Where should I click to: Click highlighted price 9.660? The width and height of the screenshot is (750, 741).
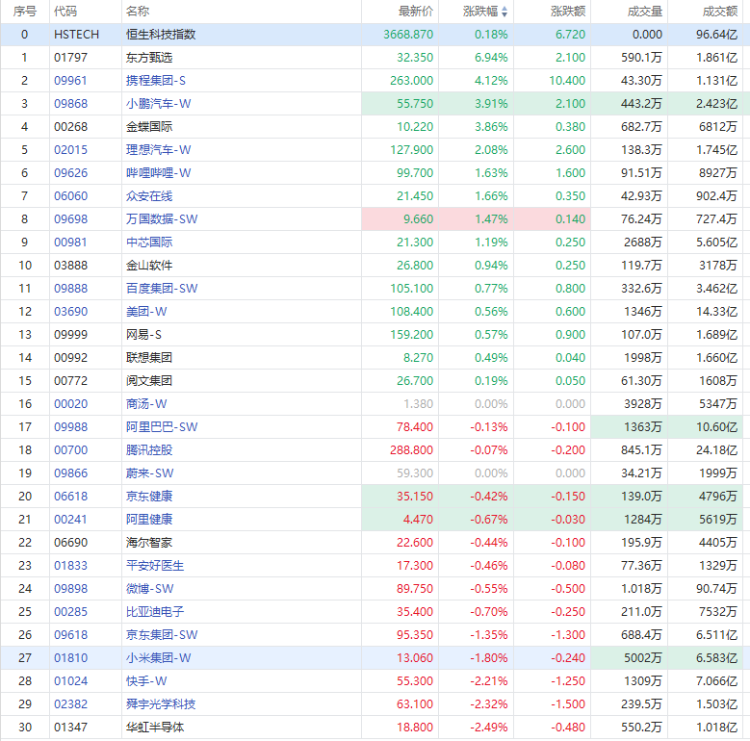coord(418,219)
